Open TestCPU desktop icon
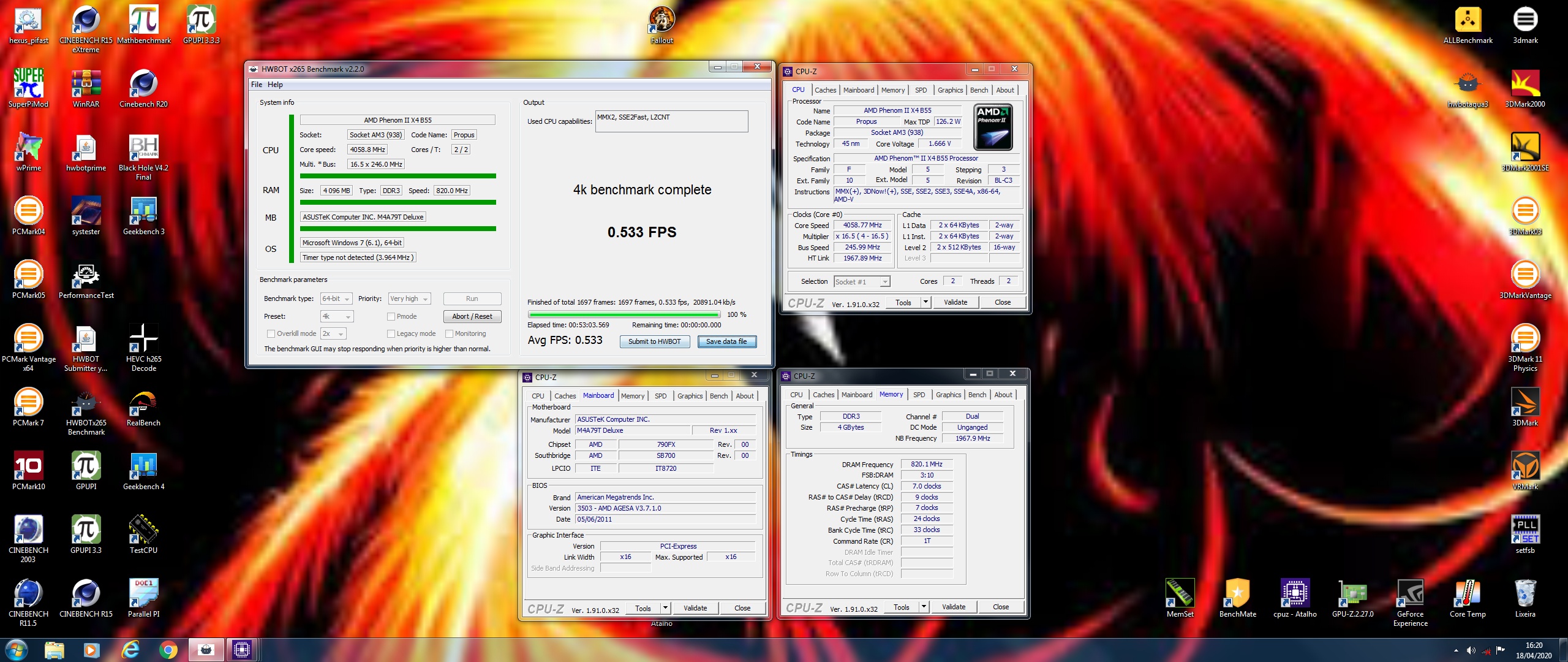Image resolution: width=1568 pixels, height=662 pixels. pos(143,534)
